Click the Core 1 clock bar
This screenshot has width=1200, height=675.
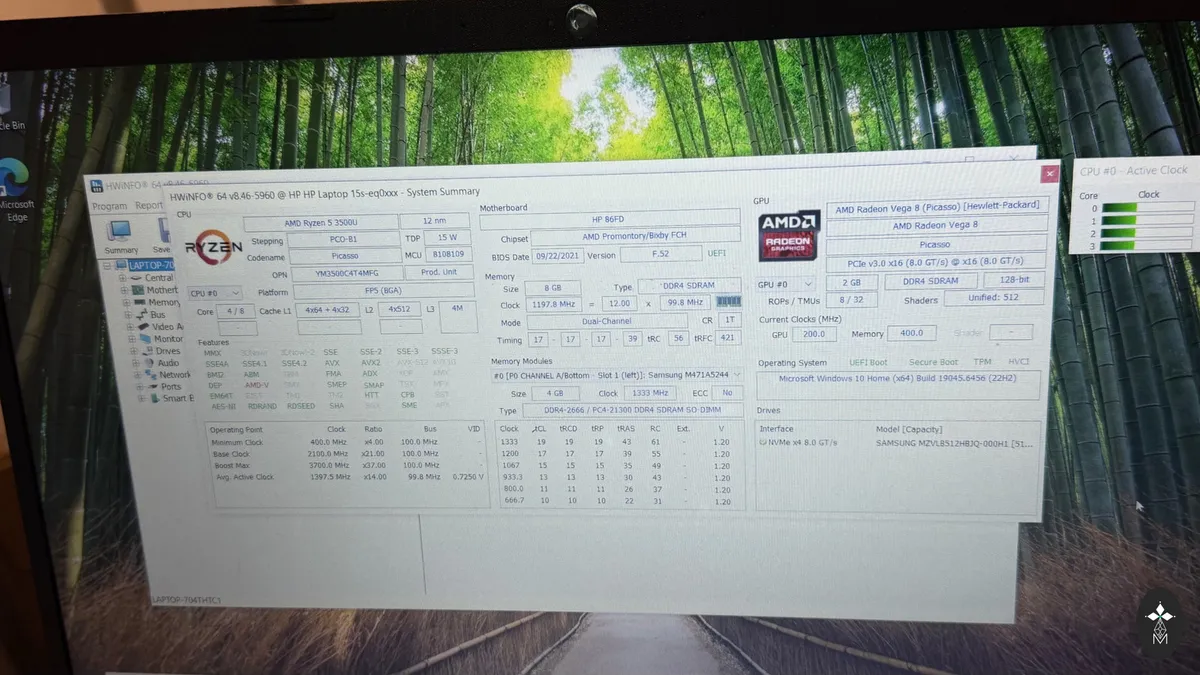click(1147, 221)
